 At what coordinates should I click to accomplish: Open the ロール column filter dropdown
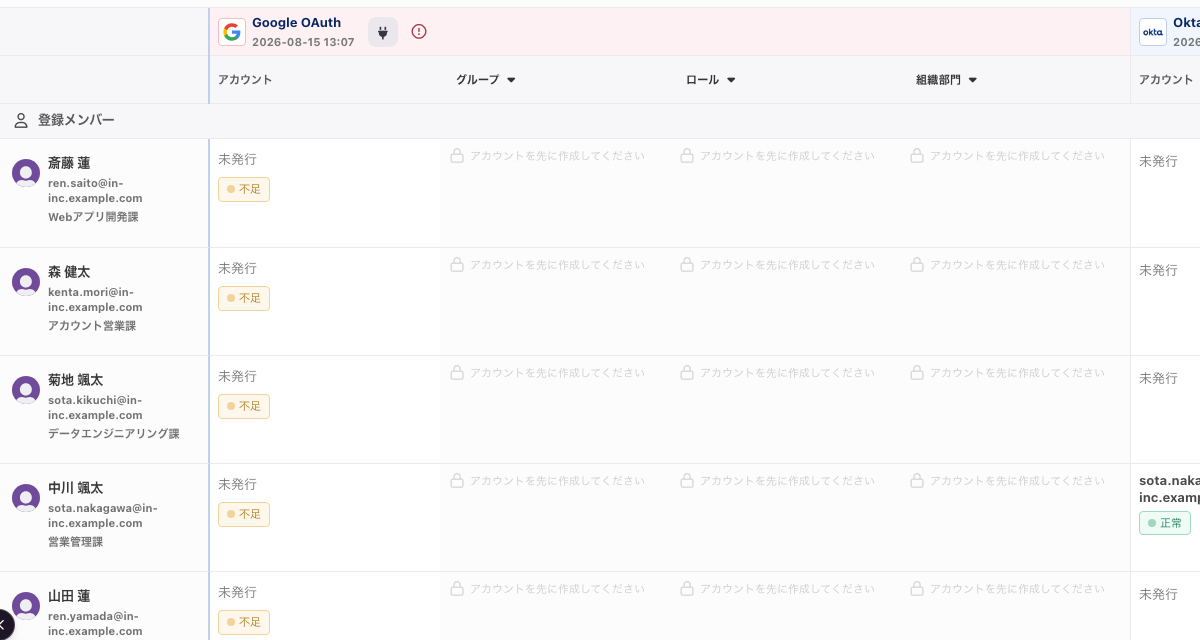731,80
